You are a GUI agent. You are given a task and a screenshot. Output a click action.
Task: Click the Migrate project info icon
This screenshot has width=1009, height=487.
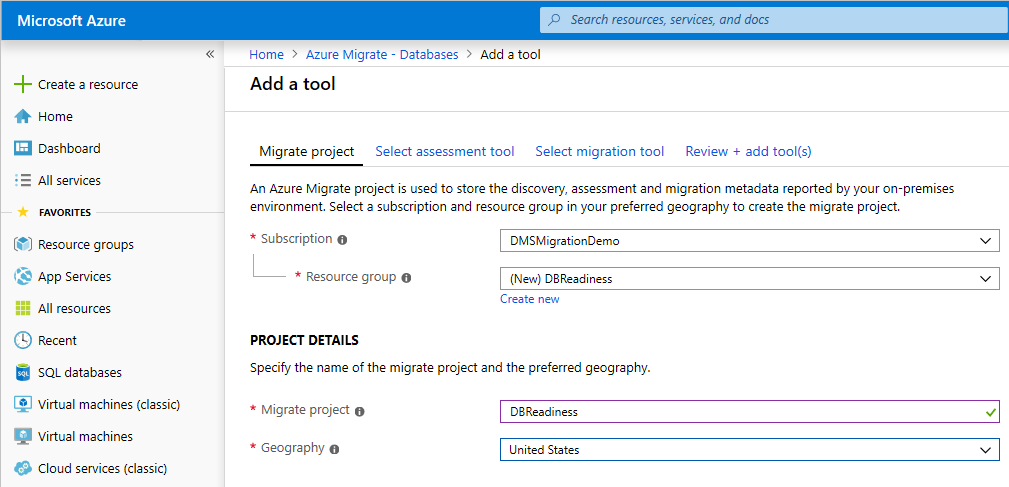[359, 411]
